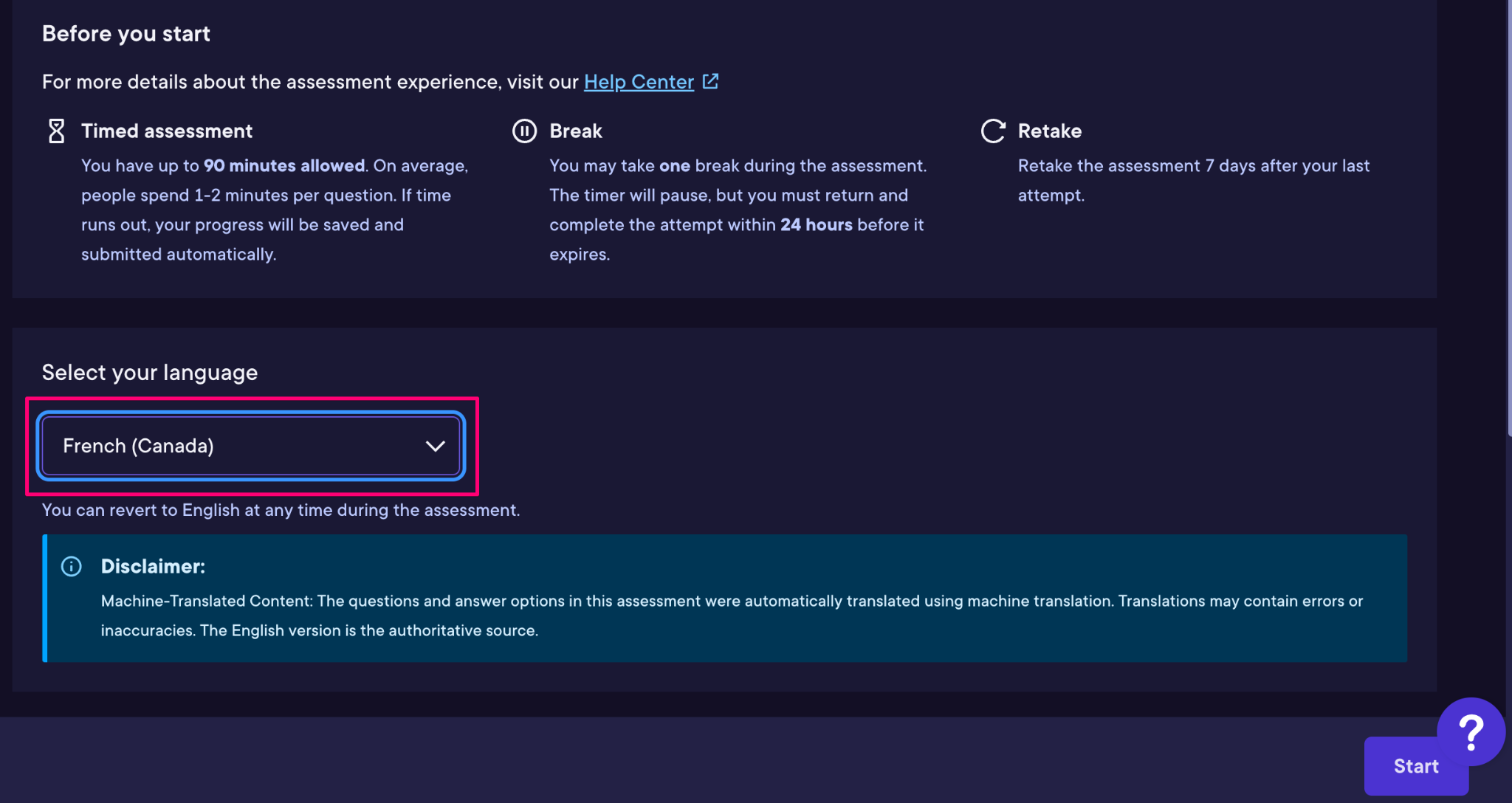
Task: Click the Disclaimer info icon
Action: (72, 567)
